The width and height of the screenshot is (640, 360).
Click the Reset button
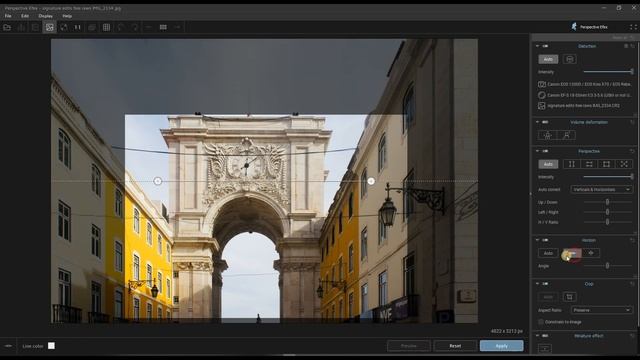[x=455, y=346]
